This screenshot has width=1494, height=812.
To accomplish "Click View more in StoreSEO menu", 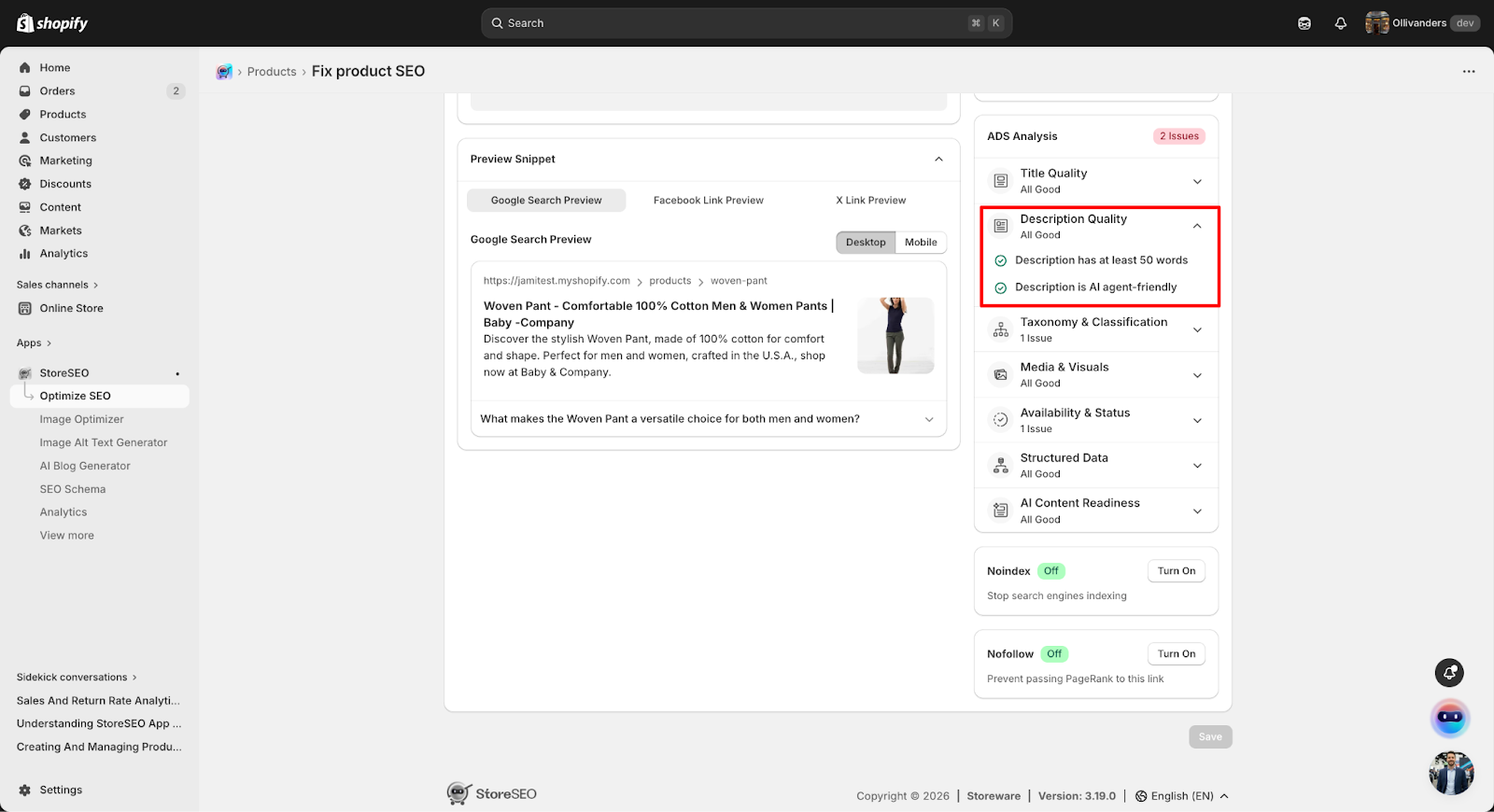I will click(x=67, y=536).
